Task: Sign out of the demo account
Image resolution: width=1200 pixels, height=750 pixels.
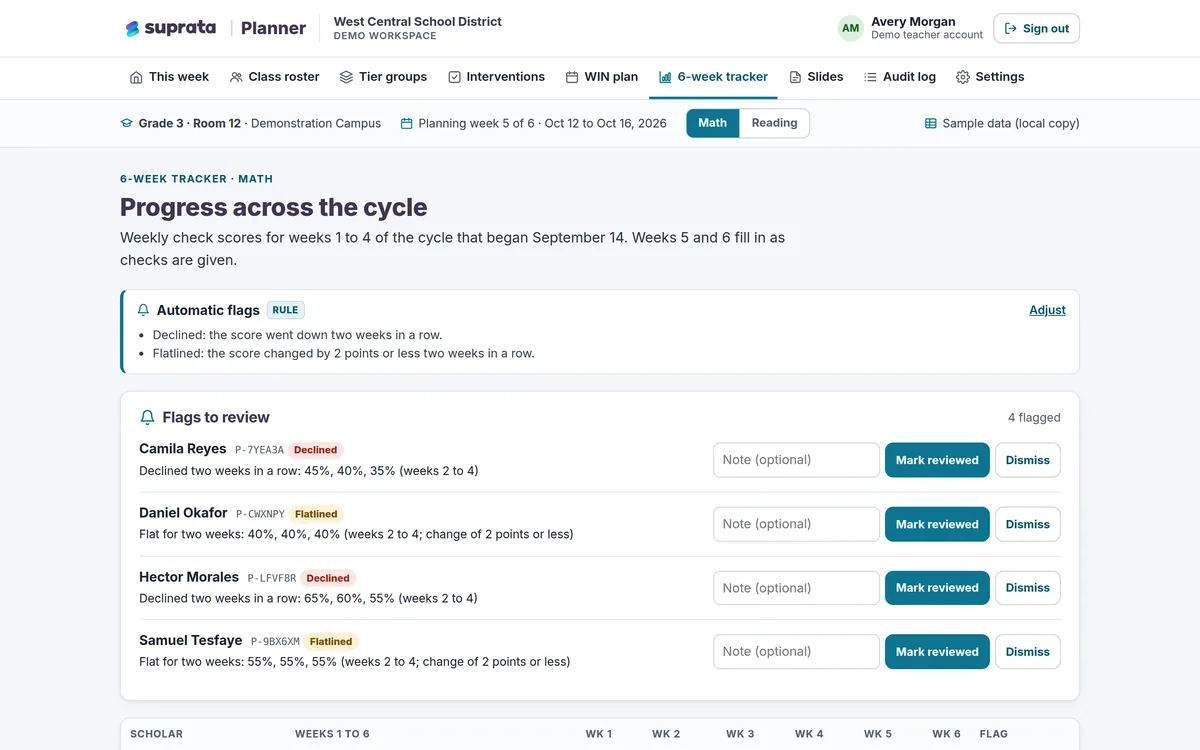Action: click(1036, 28)
